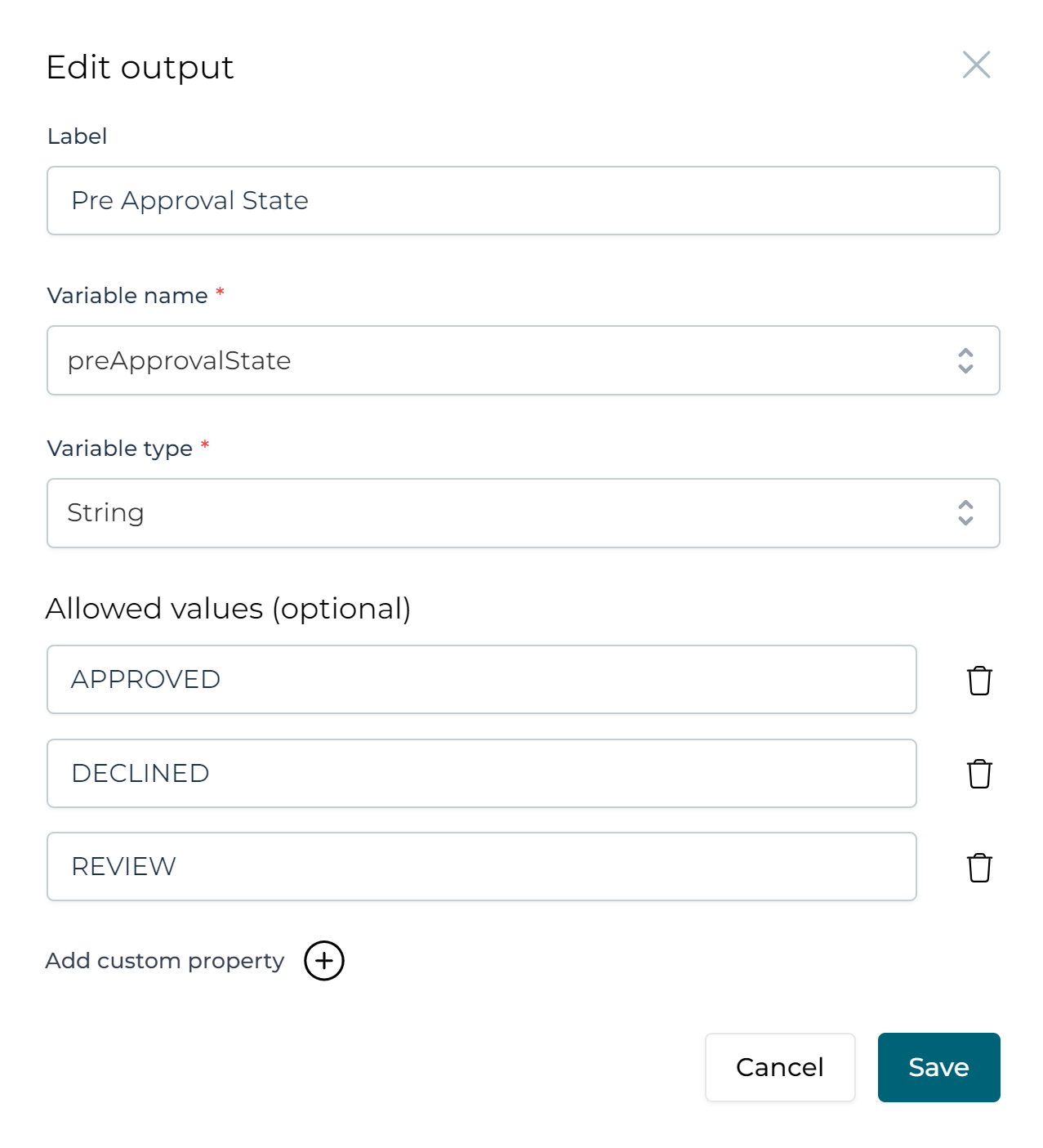Click Add custom property
1043x1148 pixels.
[x=164, y=961]
